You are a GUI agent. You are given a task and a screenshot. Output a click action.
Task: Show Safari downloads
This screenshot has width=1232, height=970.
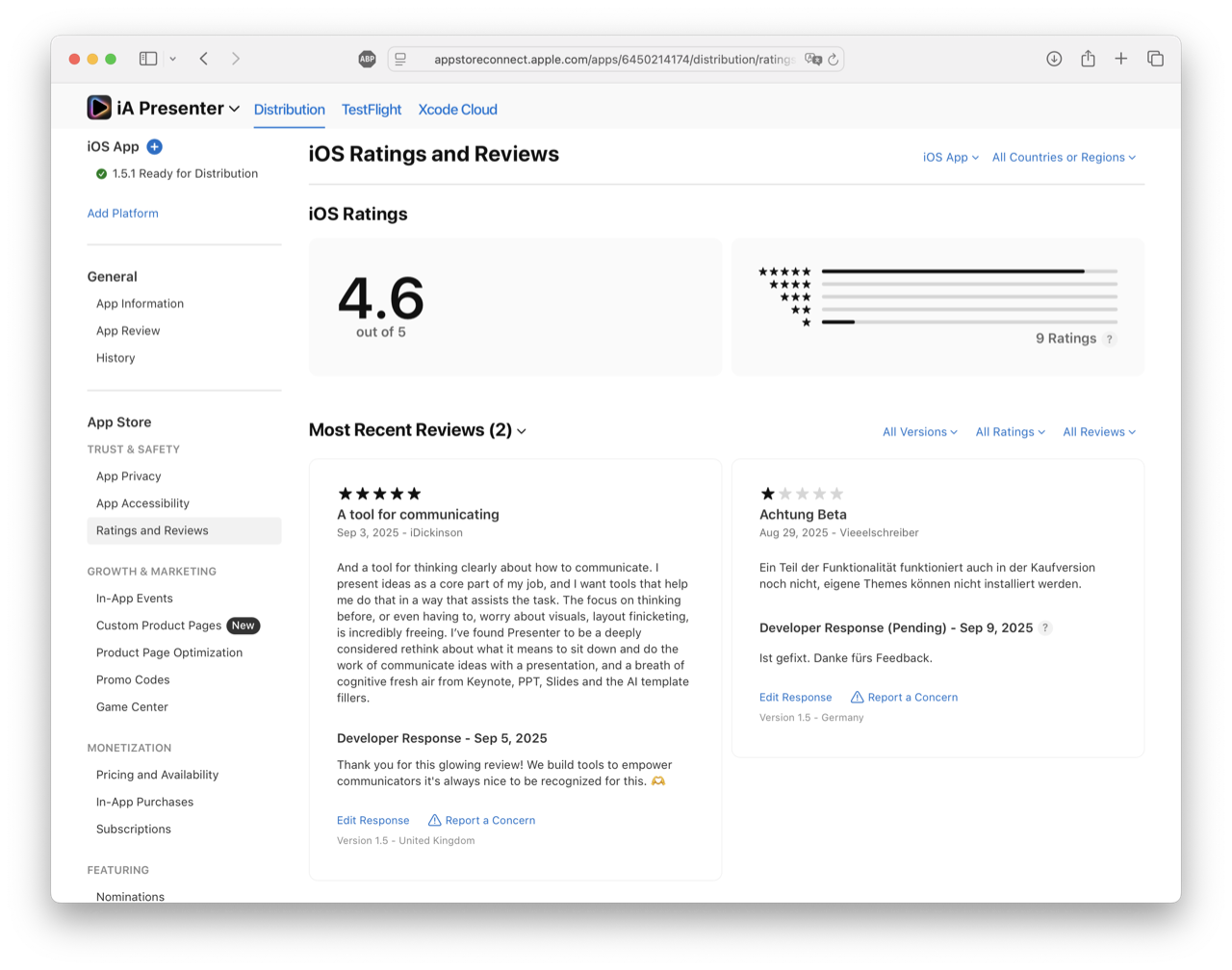(x=1054, y=59)
